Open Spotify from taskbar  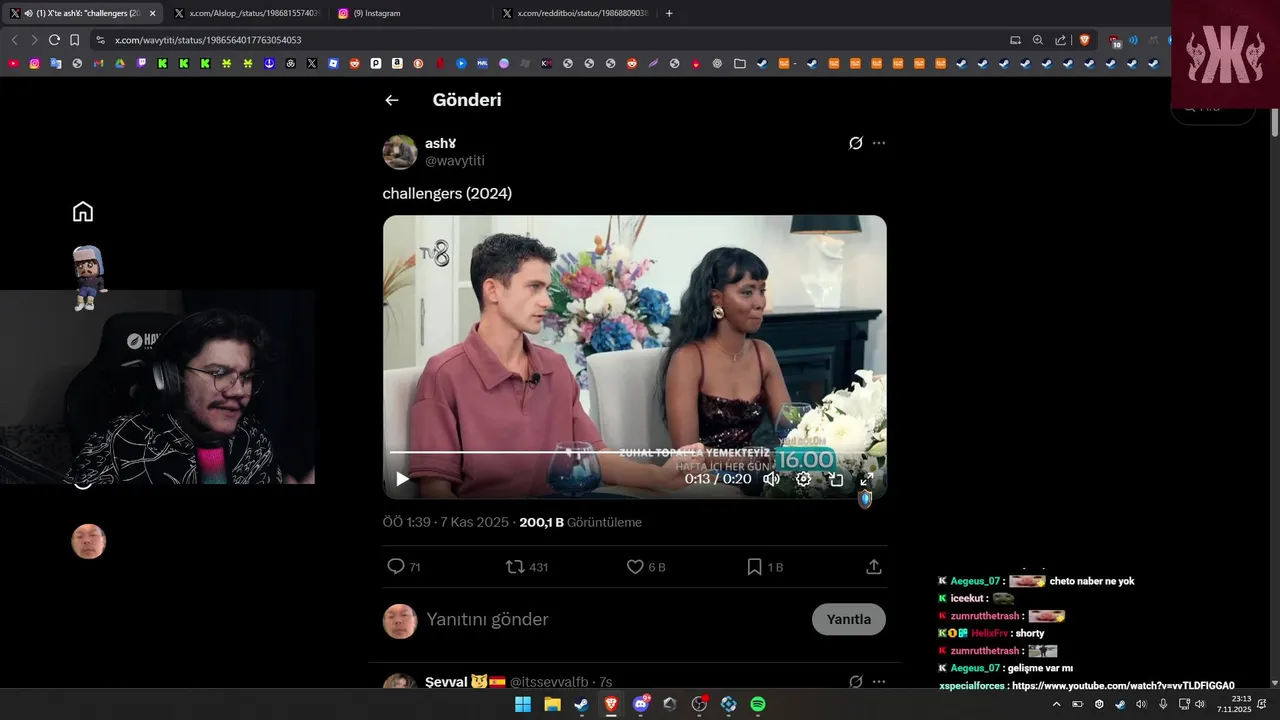(758, 704)
